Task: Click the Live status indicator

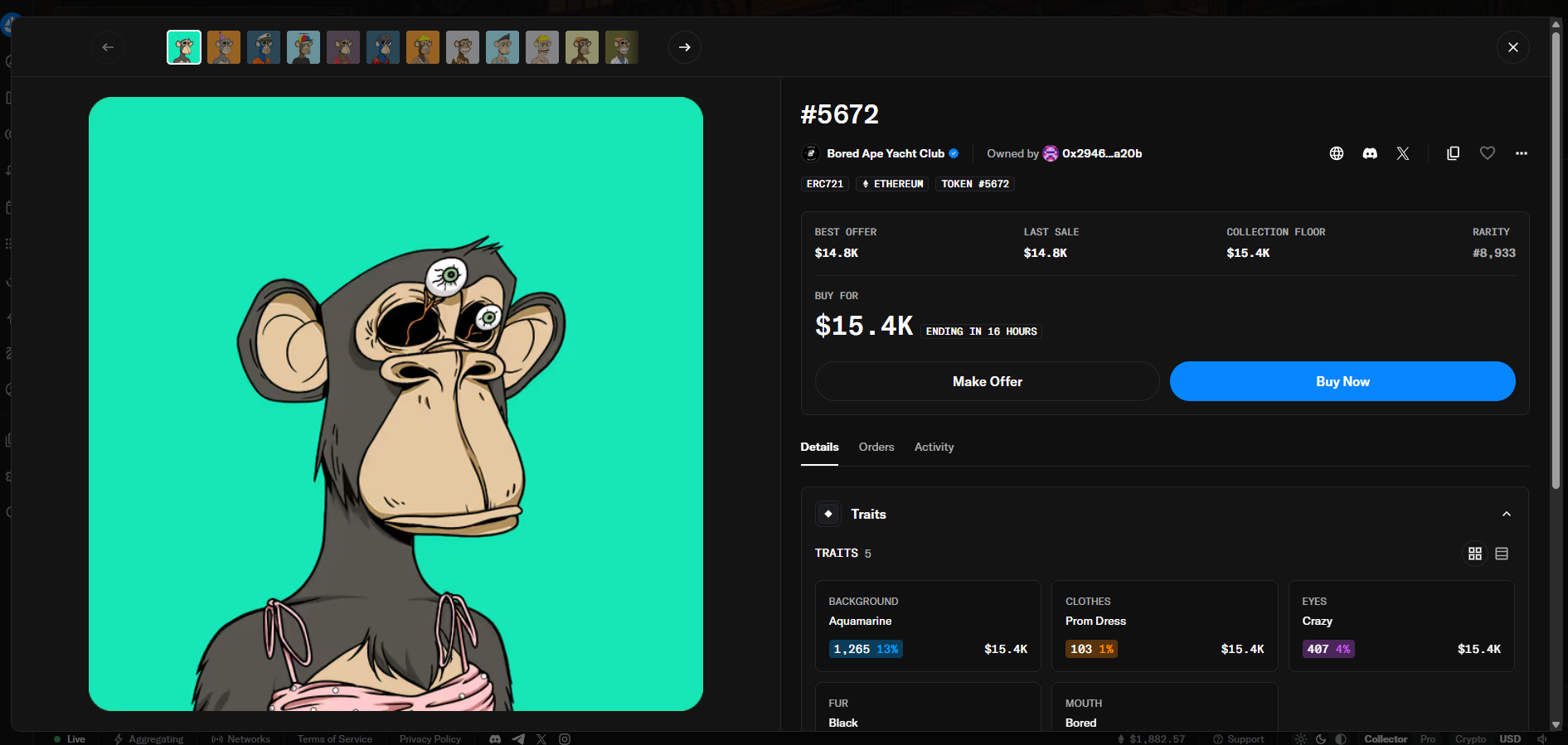Action: [x=70, y=739]
